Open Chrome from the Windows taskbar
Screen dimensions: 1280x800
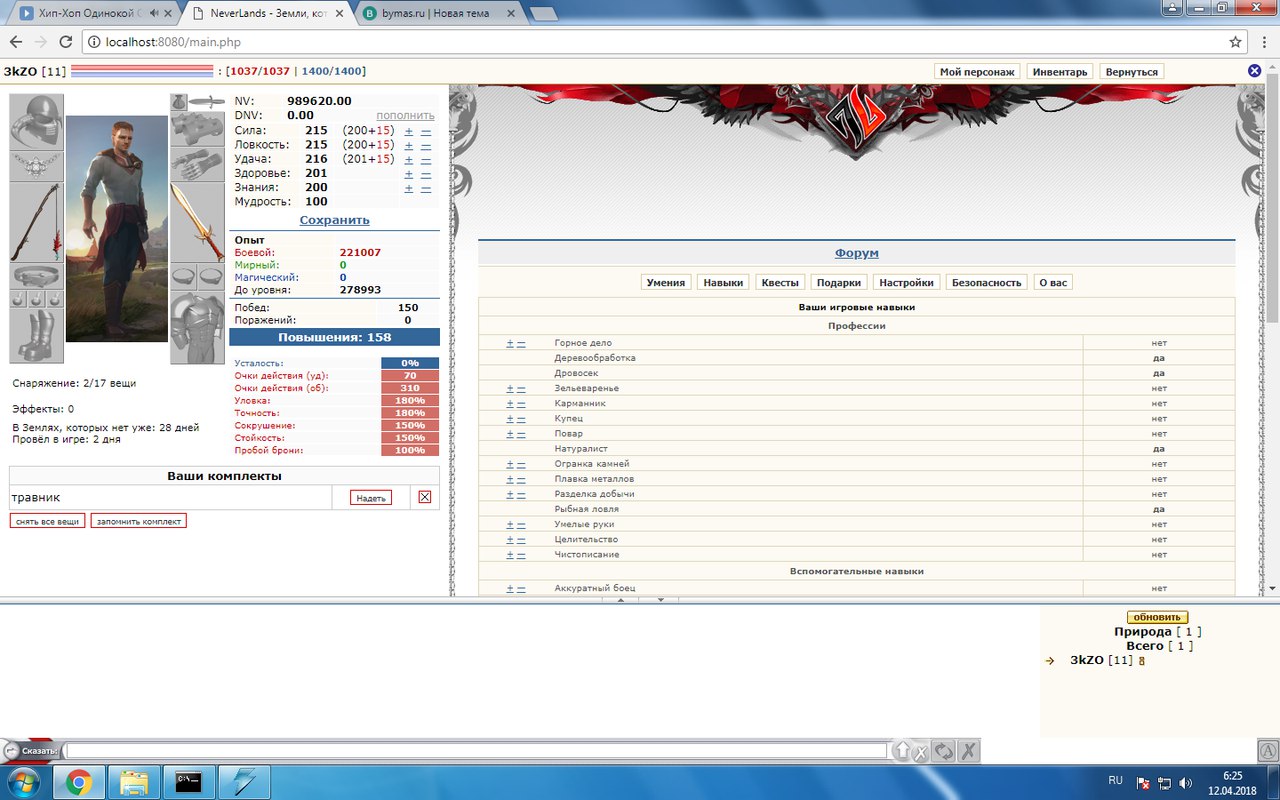click(79, 781)
